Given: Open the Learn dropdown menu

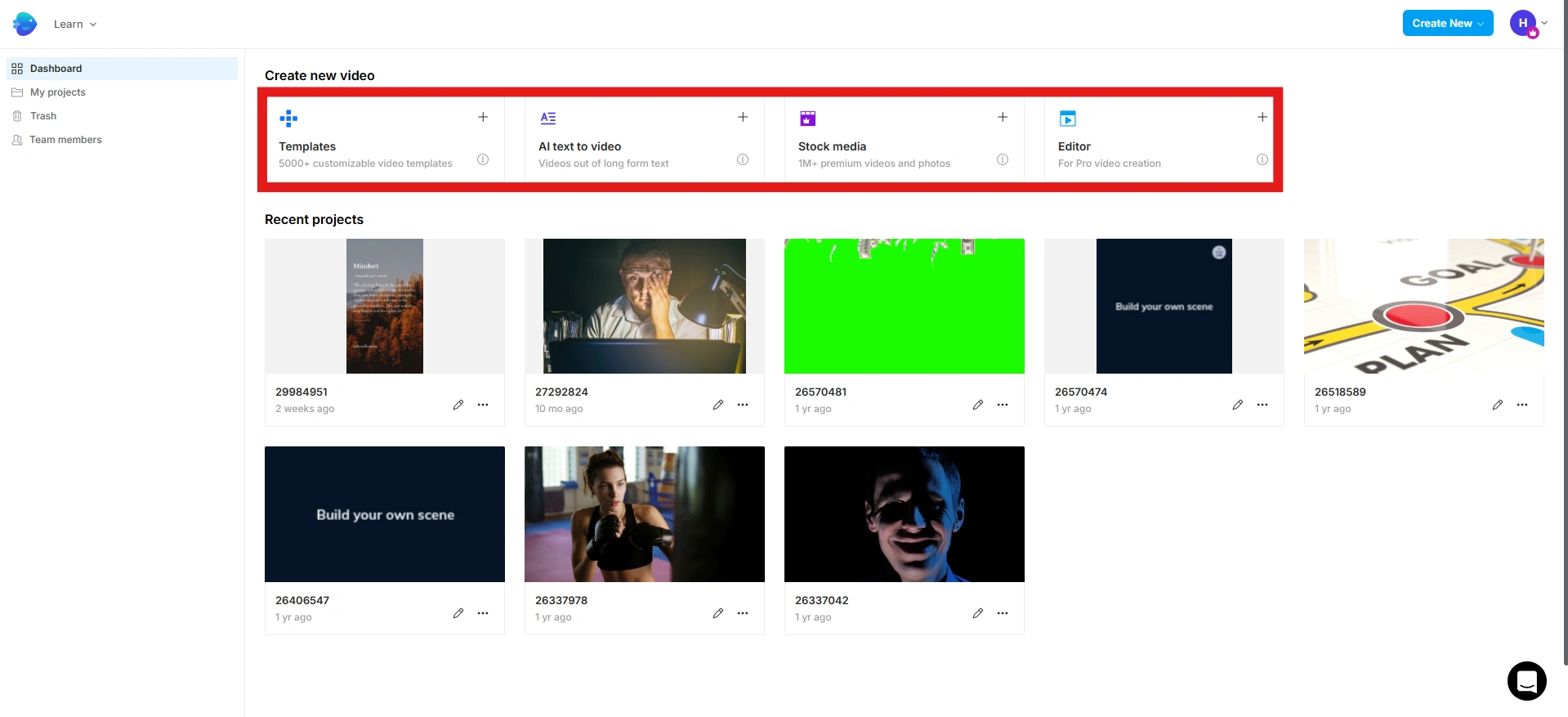Looking at the screenshot, I should tap(75, 25).
